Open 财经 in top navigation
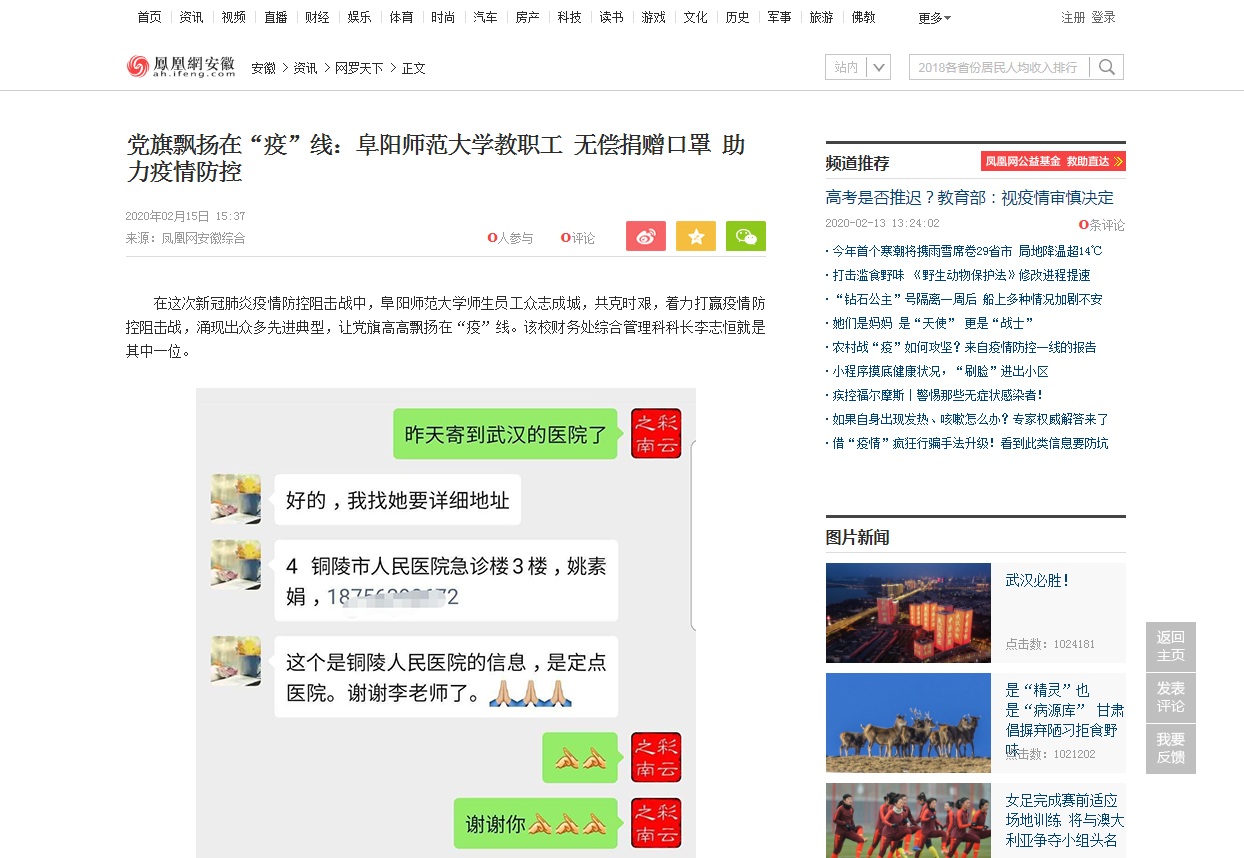This screenshot has width=1244, height=858. 317,18
